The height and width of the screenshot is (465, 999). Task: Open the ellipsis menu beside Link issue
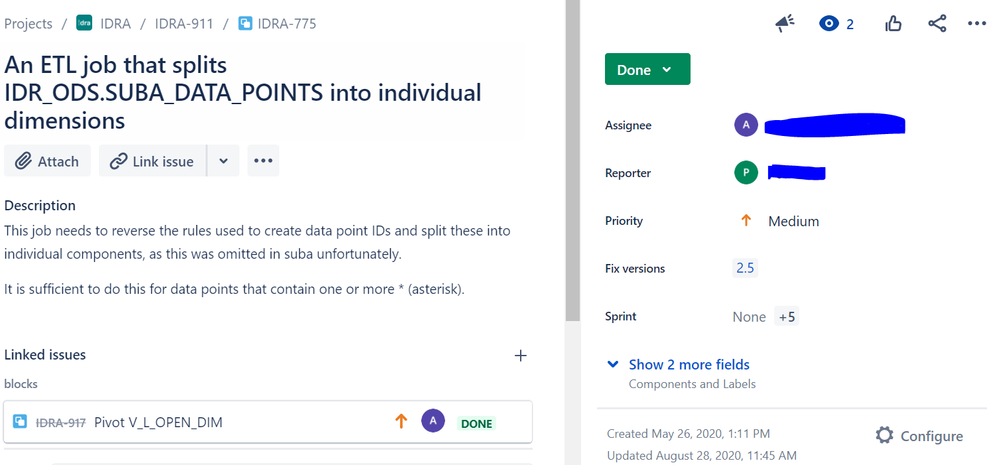pyautogui.click(x=263, y=161)
